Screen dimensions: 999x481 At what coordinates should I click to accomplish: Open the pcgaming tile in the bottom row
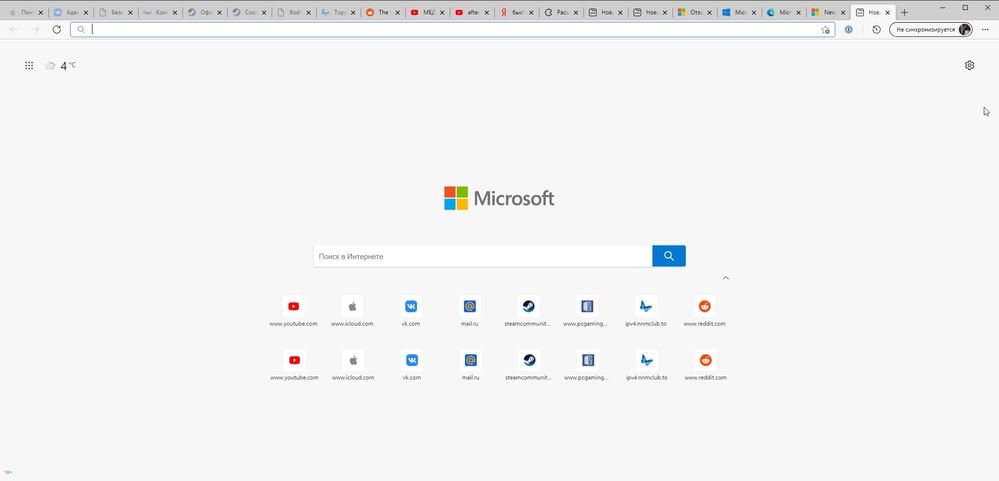[x=587, y=365]
